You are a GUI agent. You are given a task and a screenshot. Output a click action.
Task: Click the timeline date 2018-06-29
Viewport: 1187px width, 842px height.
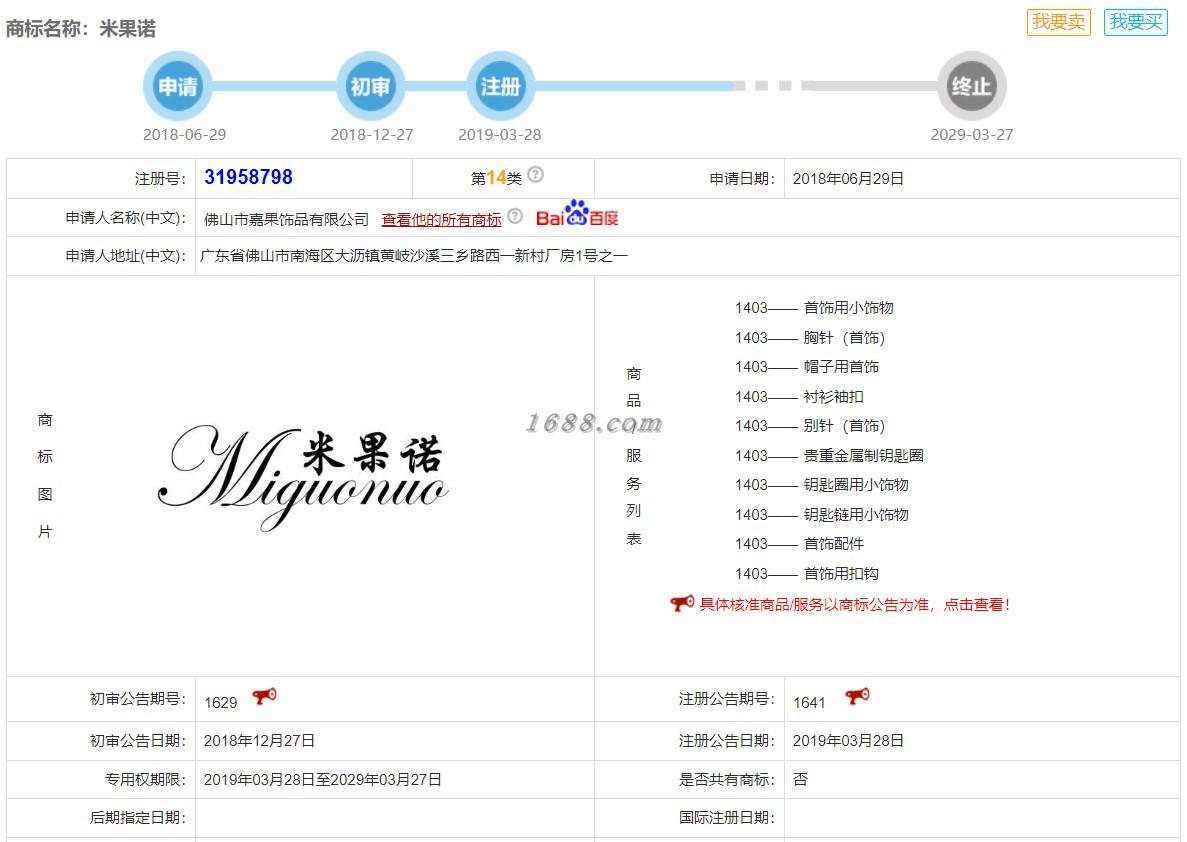[185, 135]
